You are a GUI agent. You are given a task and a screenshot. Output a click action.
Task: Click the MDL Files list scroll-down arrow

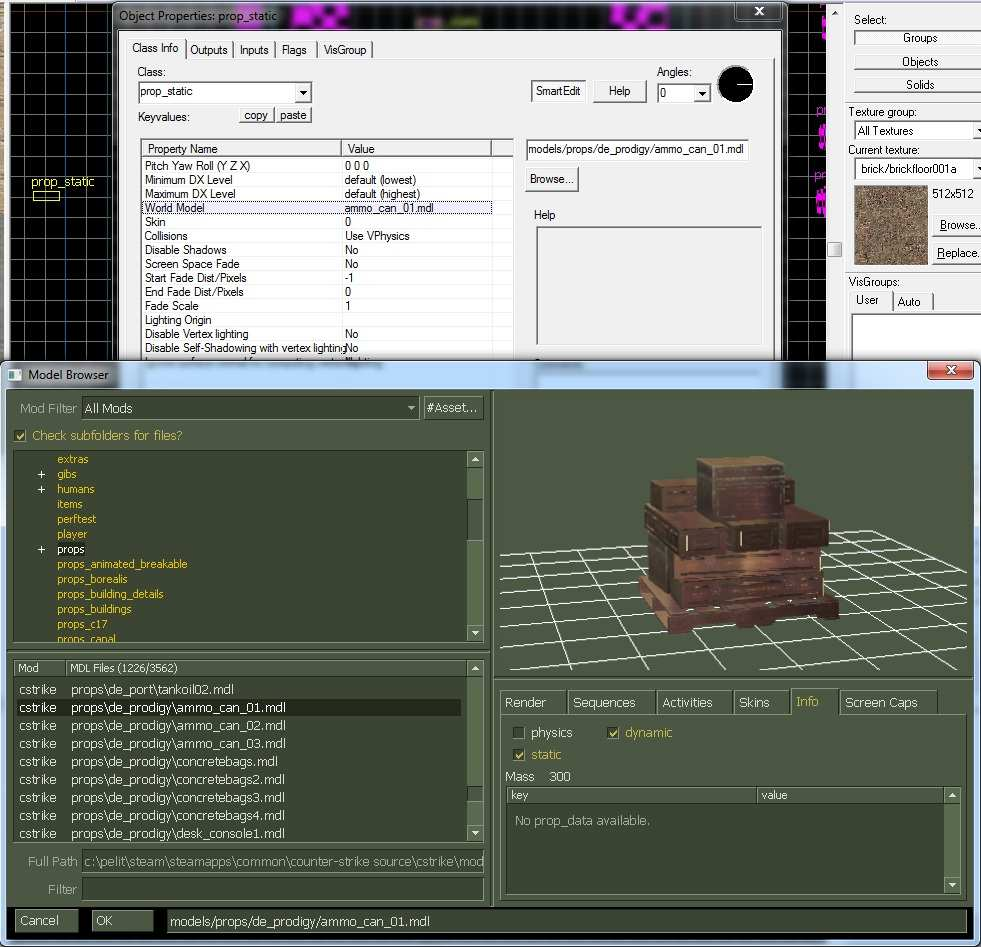pos(475,833)
